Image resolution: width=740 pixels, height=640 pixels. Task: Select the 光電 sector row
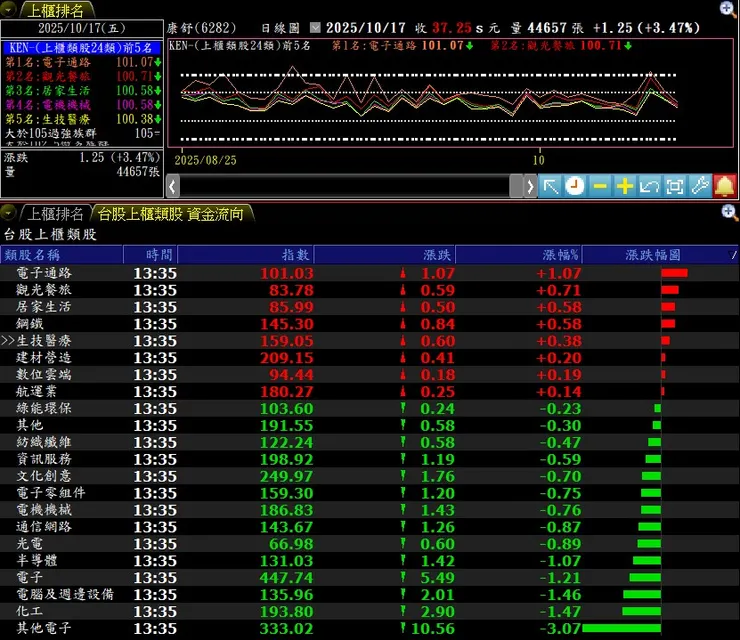pyautogui.click(x=370, y=544)
